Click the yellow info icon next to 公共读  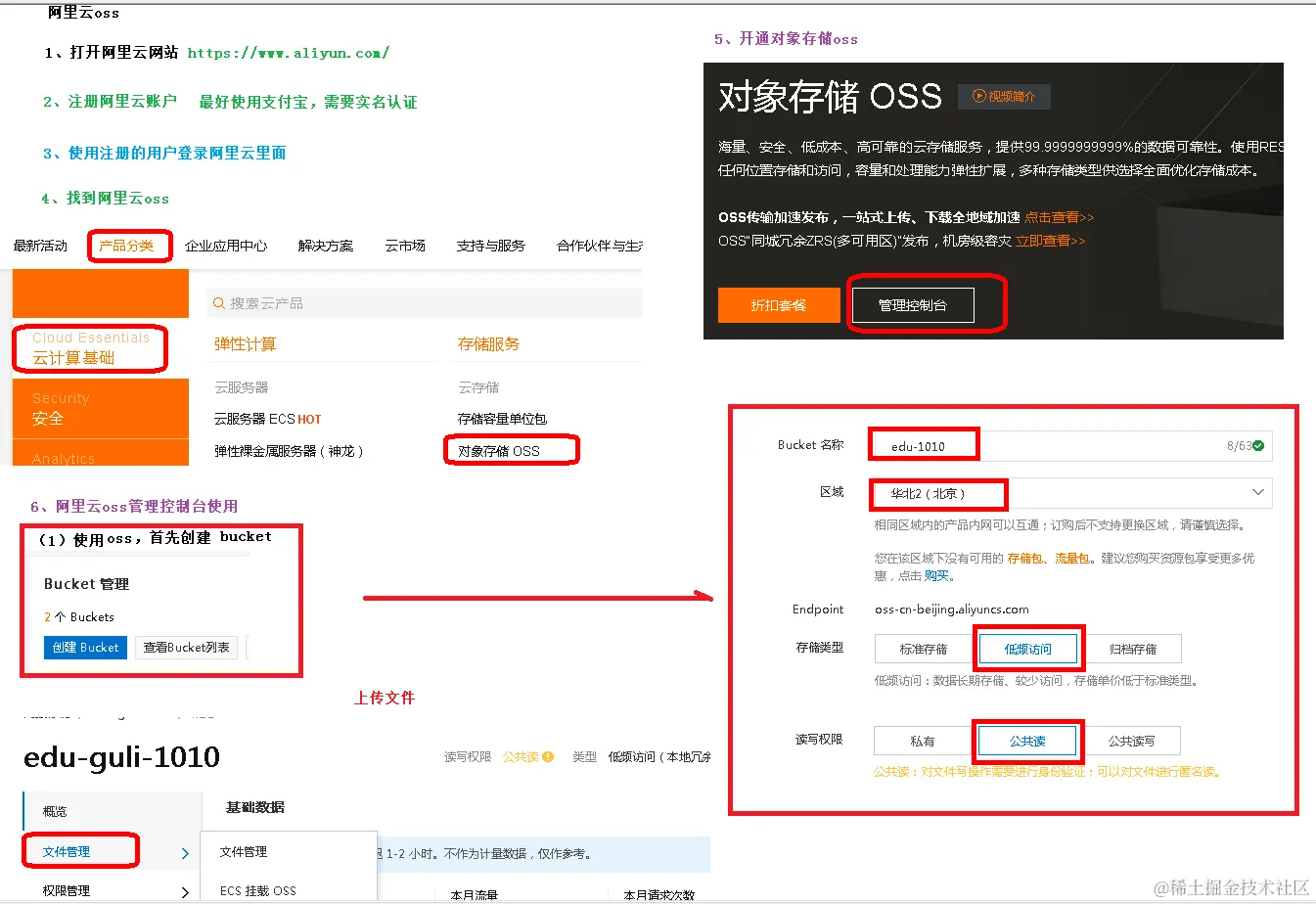[x=548, y=757]
